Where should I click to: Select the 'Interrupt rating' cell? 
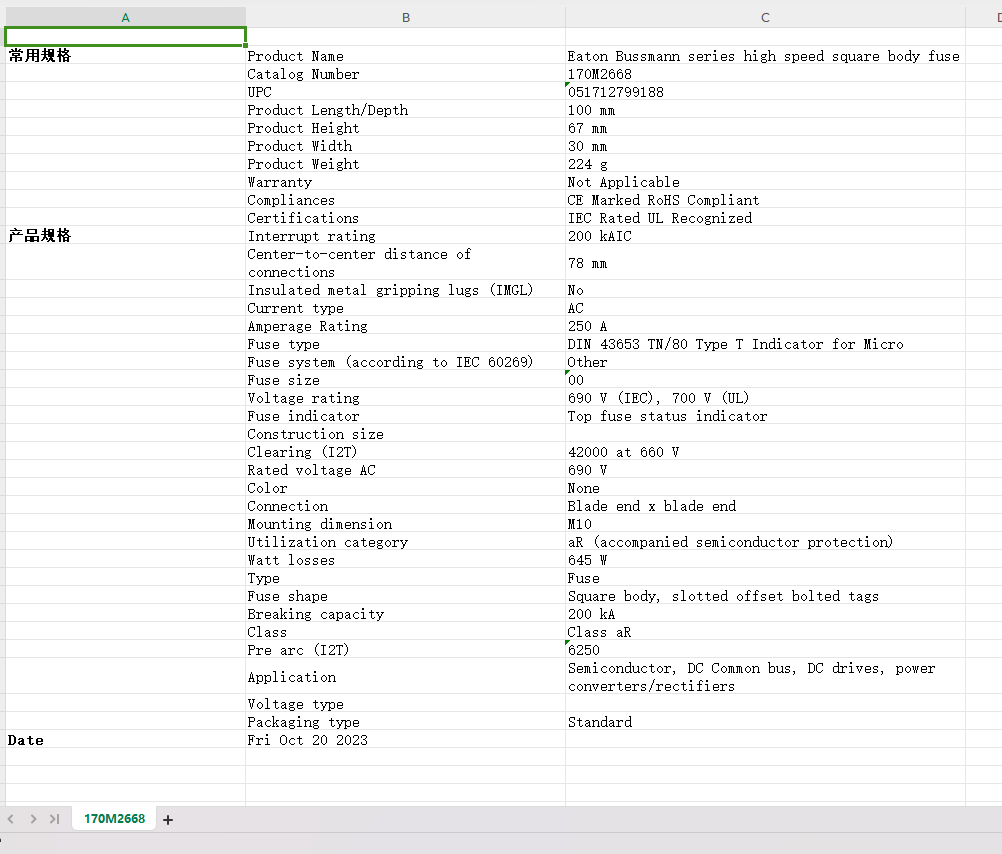coord(406,236)
